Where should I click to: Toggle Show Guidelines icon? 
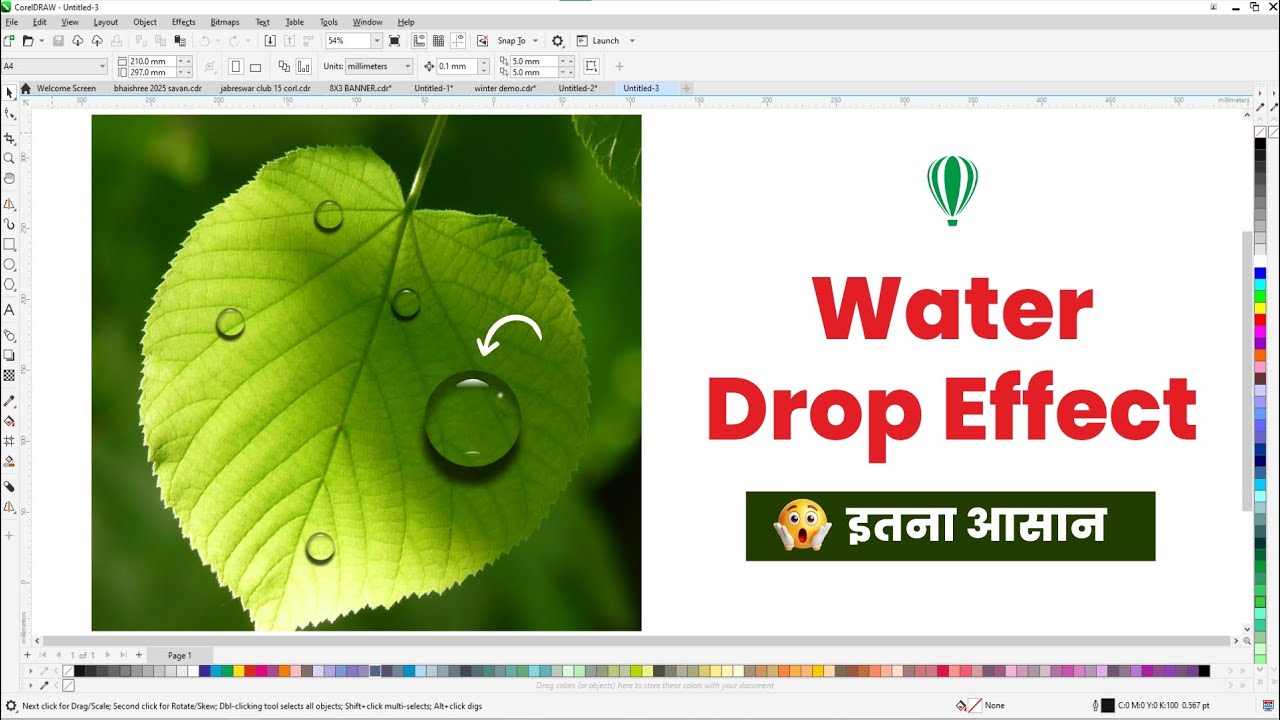pyautogui.click(x=458, y=41)
